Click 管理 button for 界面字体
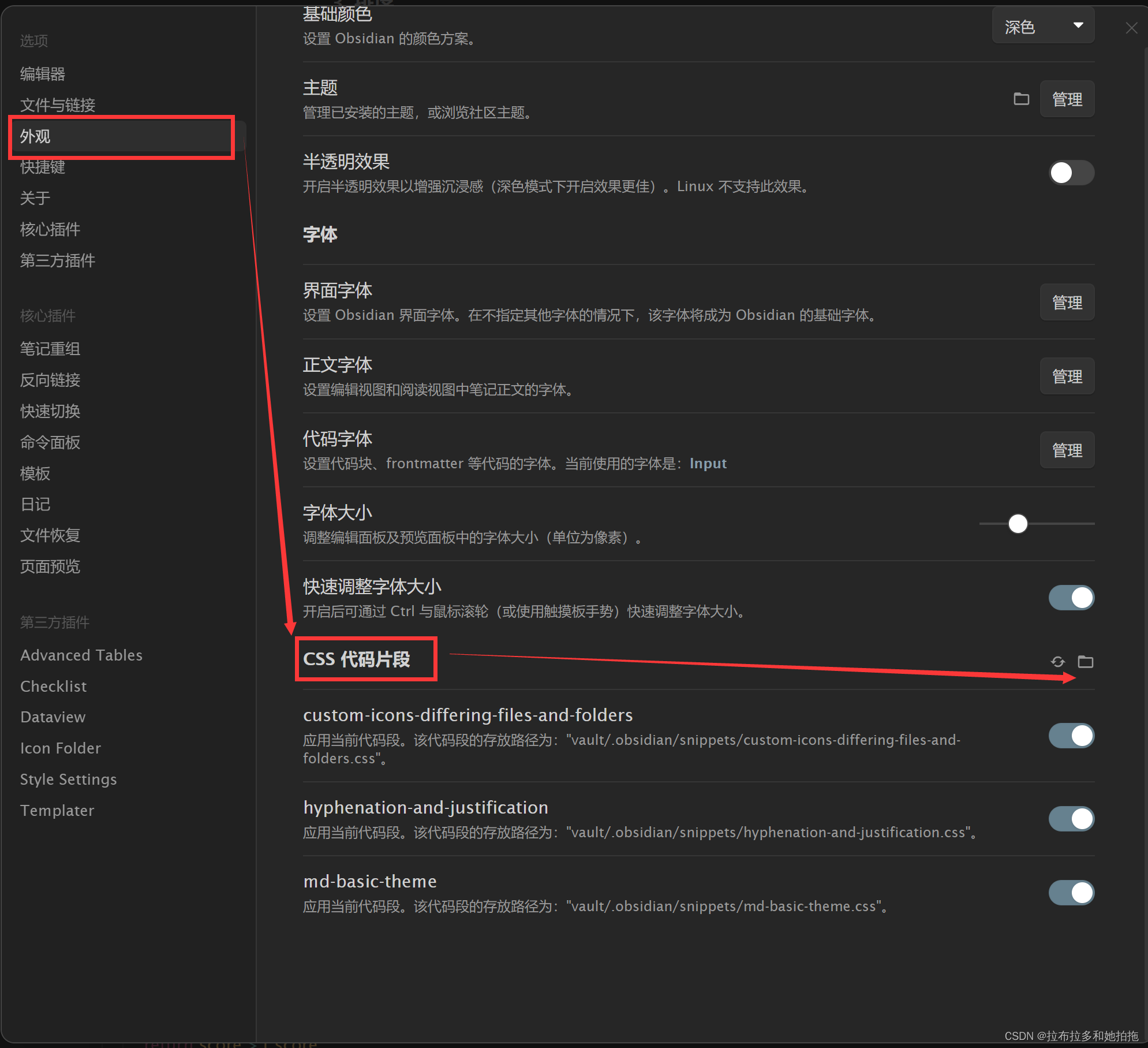This screenshot has height=1048, width=1148. [1067, 302]
